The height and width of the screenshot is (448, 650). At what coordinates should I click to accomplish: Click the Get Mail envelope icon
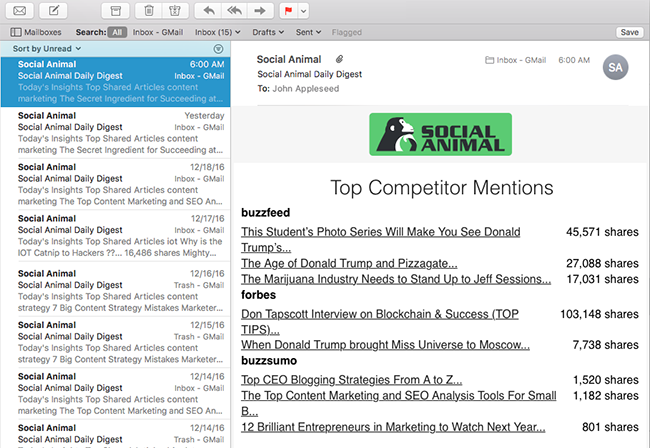point(19,11)
